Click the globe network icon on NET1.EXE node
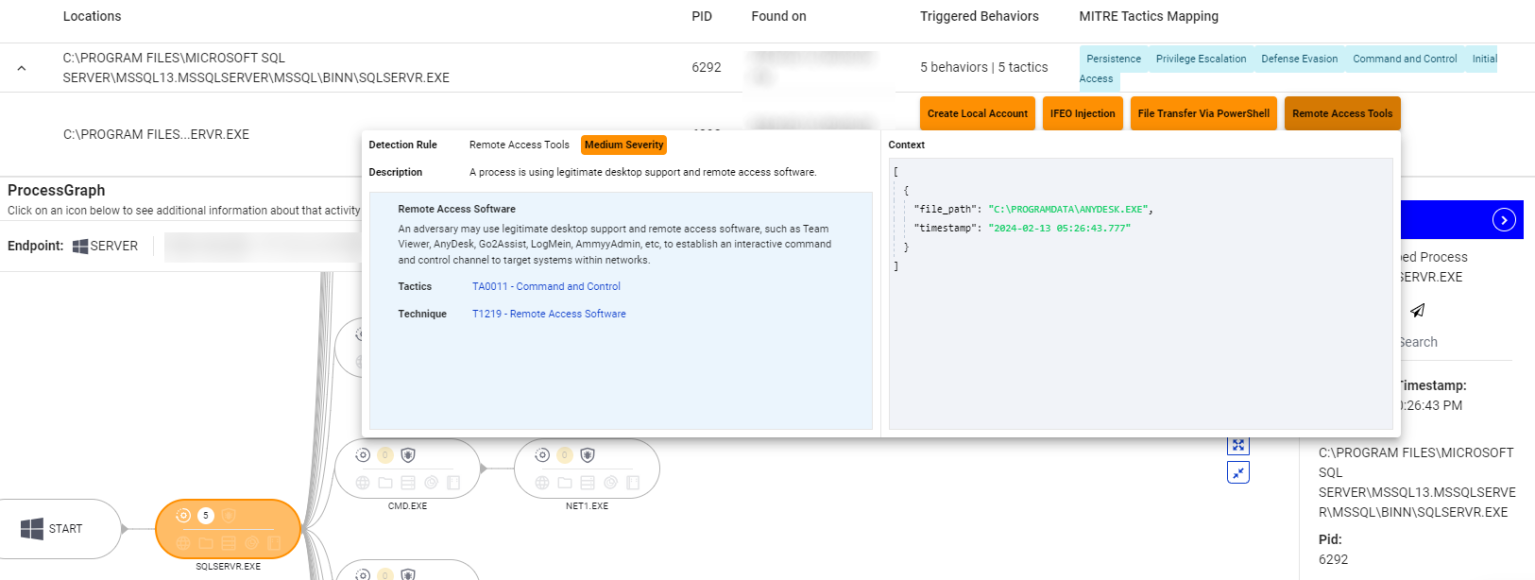Viewport: 1535px width, 580px height. pyautogui.click(x=543, y=483)
